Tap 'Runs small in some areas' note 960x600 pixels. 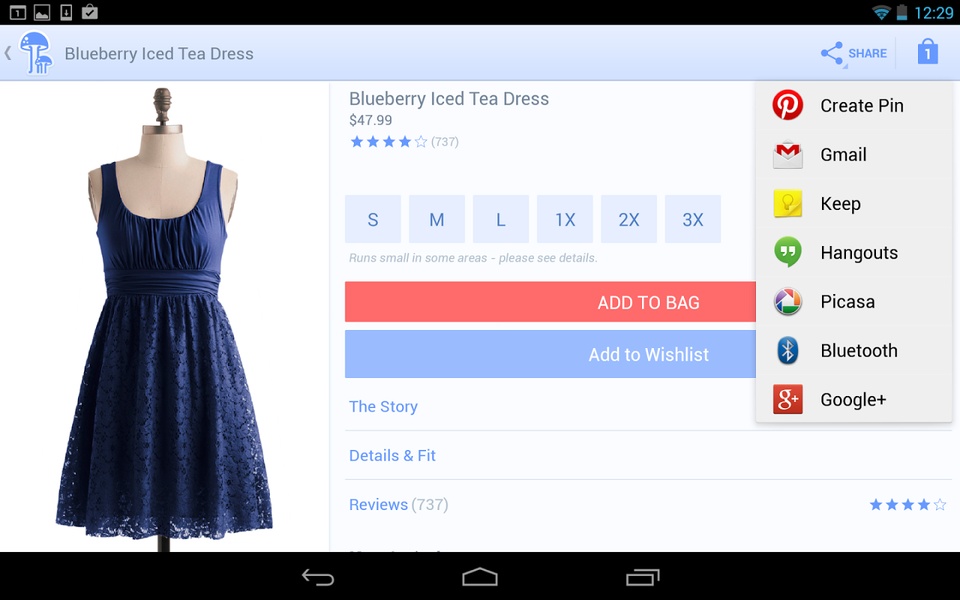(473, 258)
